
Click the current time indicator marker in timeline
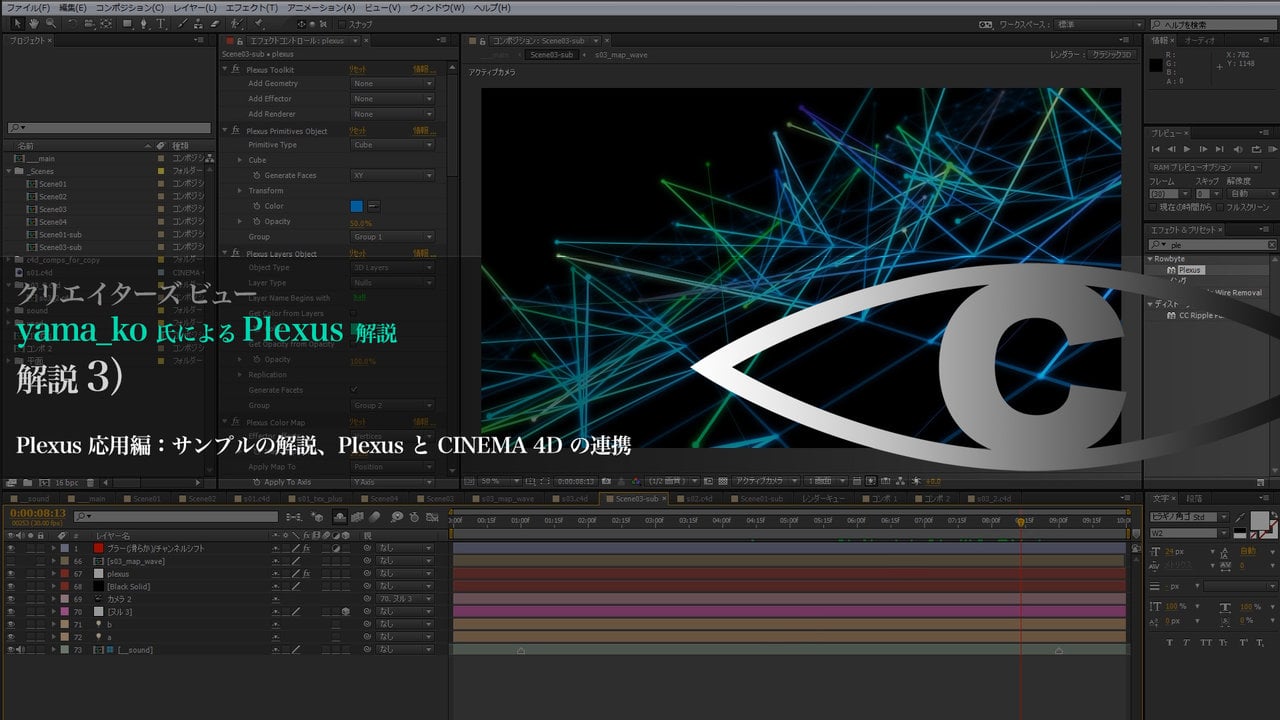(1021, 521)
